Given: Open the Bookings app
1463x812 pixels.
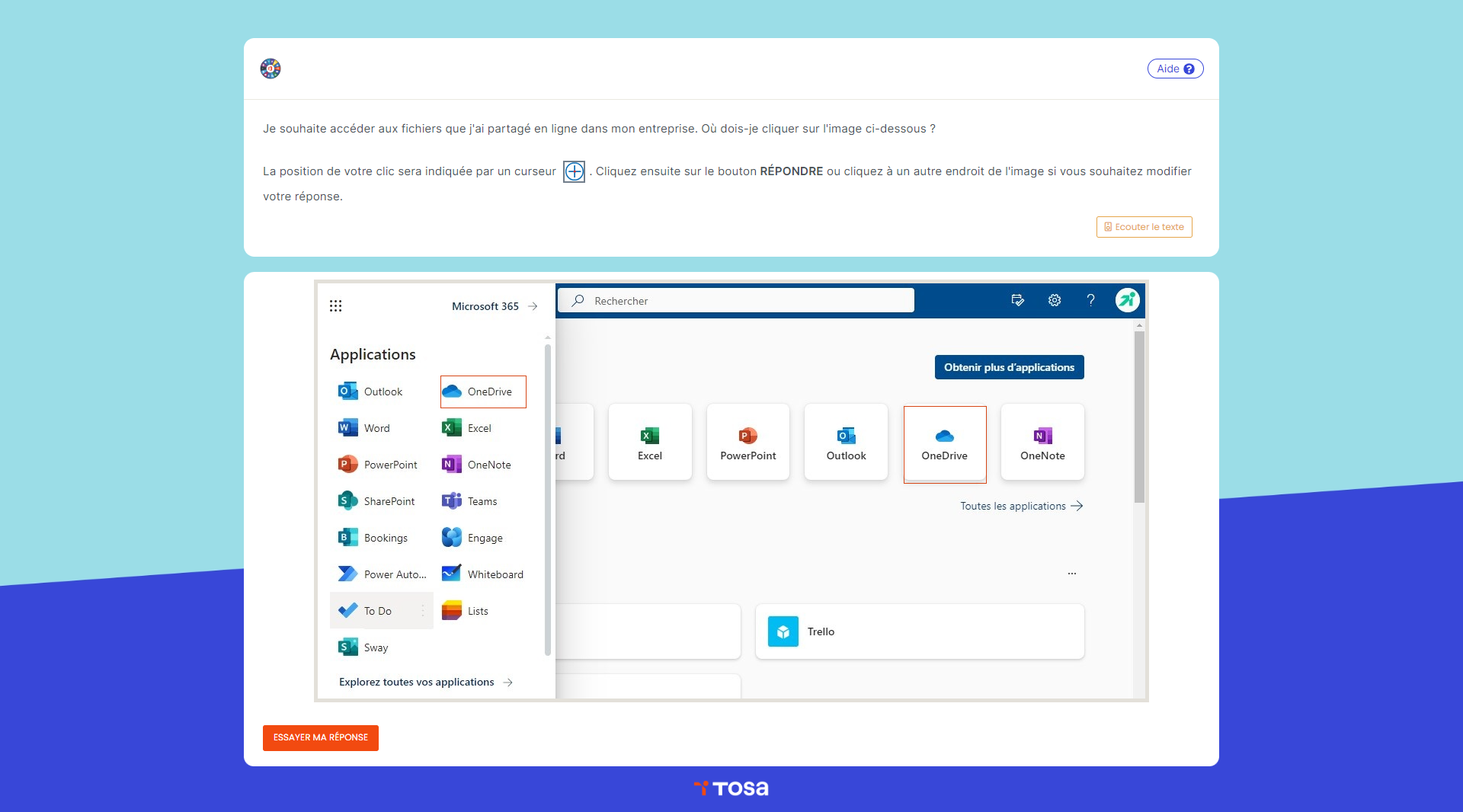Looking at the screenshot, I should click(x=373, y=538).
